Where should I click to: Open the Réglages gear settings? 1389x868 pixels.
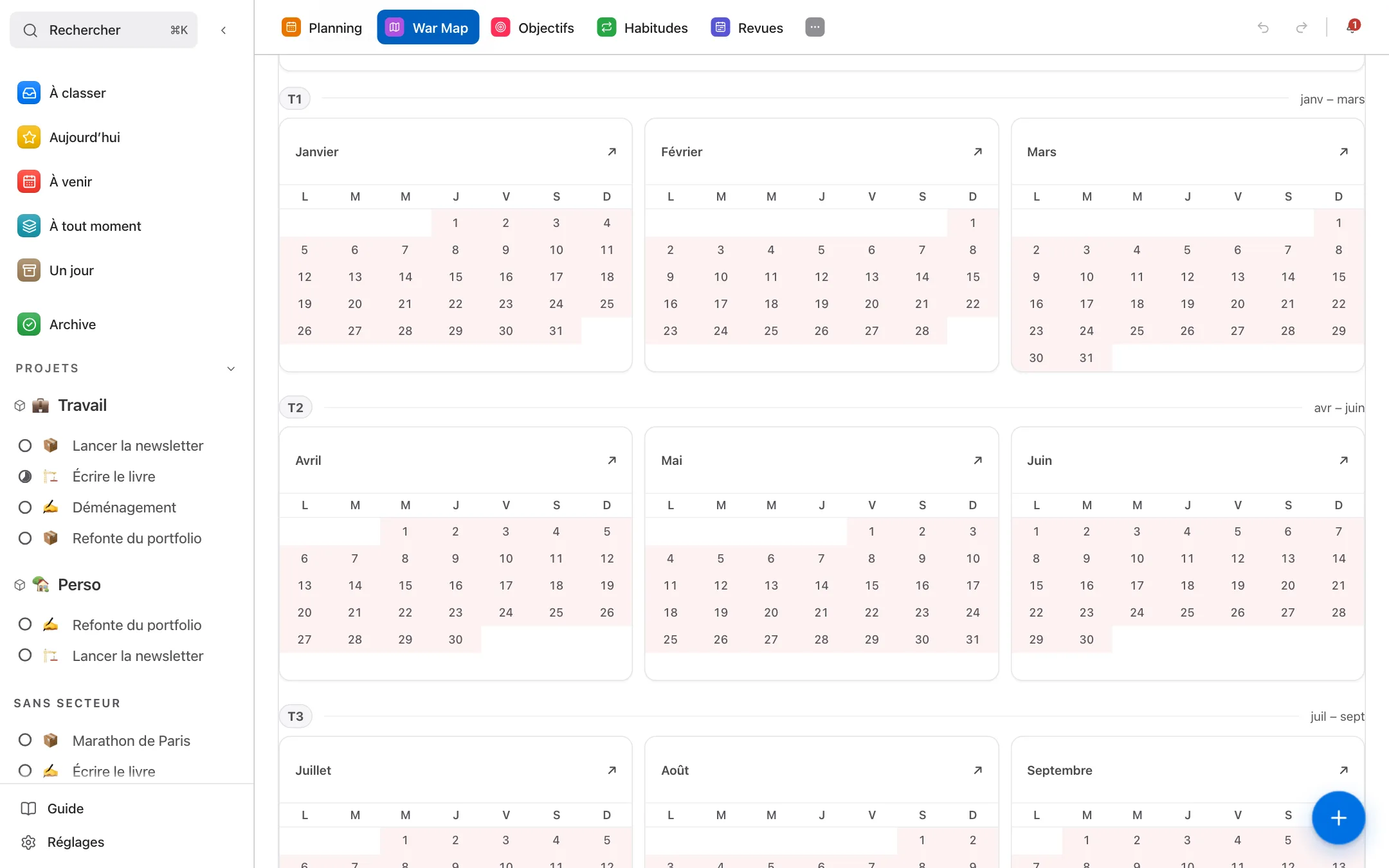pos(63,842)
